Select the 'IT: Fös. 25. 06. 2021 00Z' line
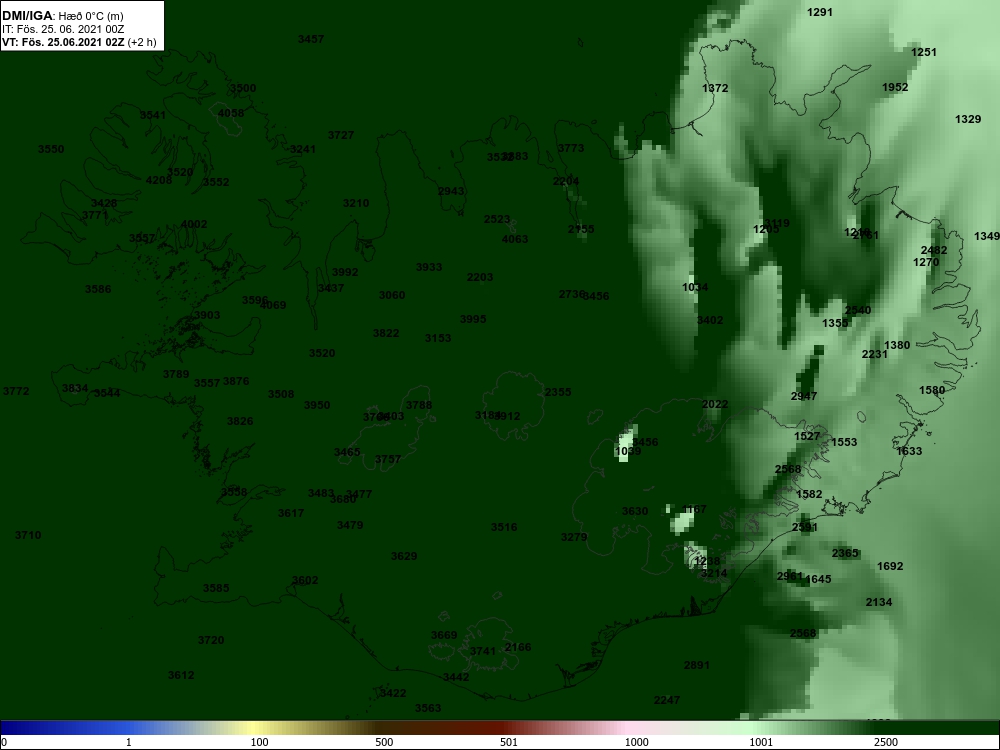This screenshot has width=1000, height=750. 62,29
